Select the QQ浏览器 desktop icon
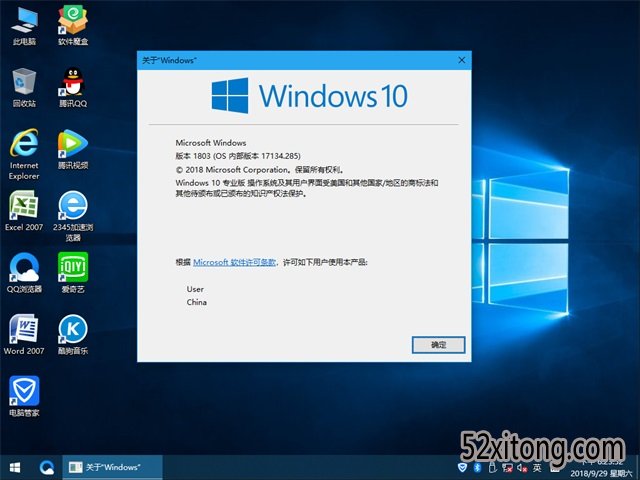The width and height of the screenshot is (640, 480). click(x=24, y=273)
